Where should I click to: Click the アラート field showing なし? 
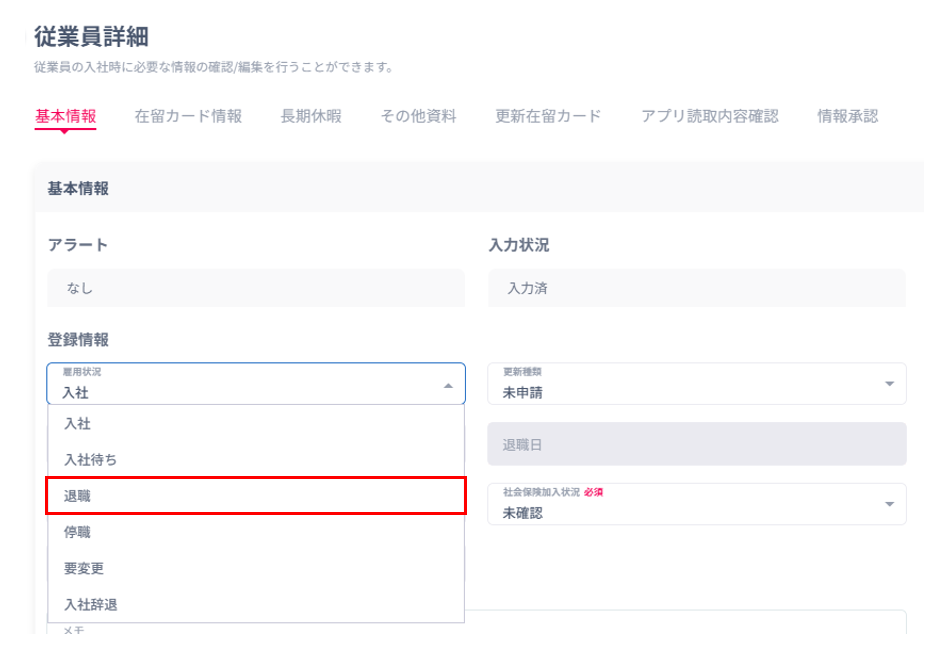256,289
